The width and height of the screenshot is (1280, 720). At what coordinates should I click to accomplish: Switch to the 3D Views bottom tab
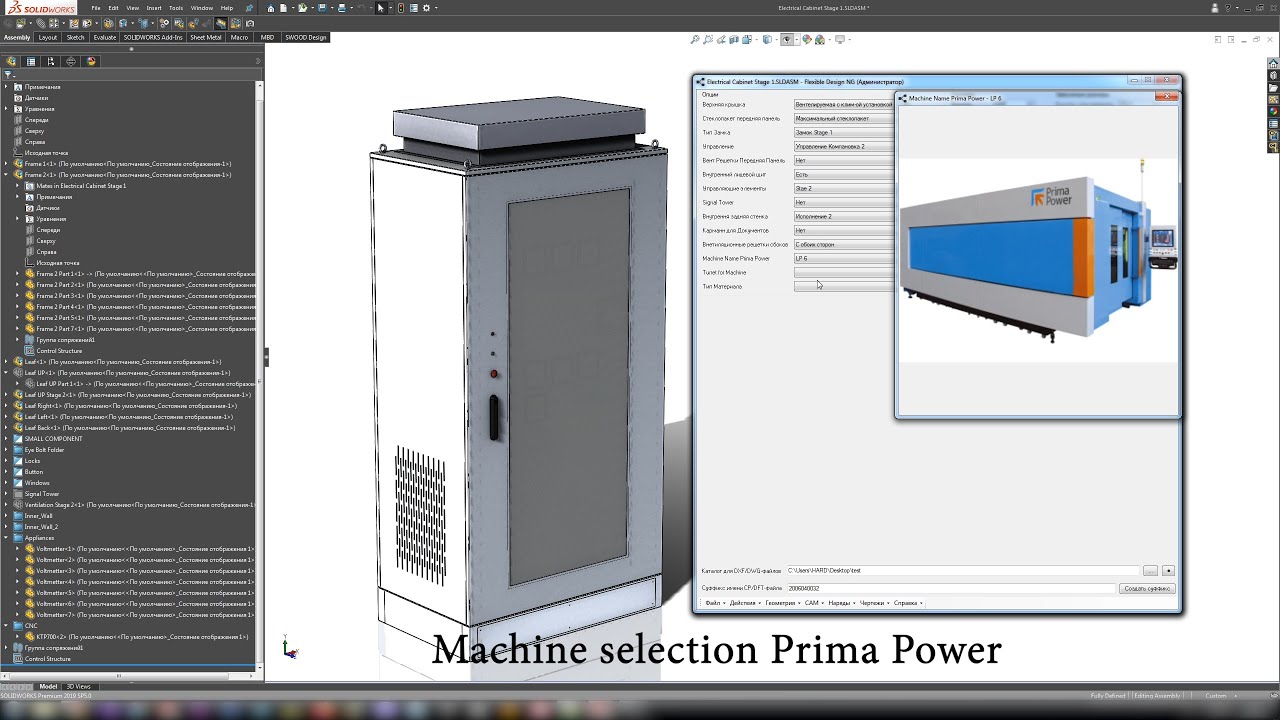point(78,686)
